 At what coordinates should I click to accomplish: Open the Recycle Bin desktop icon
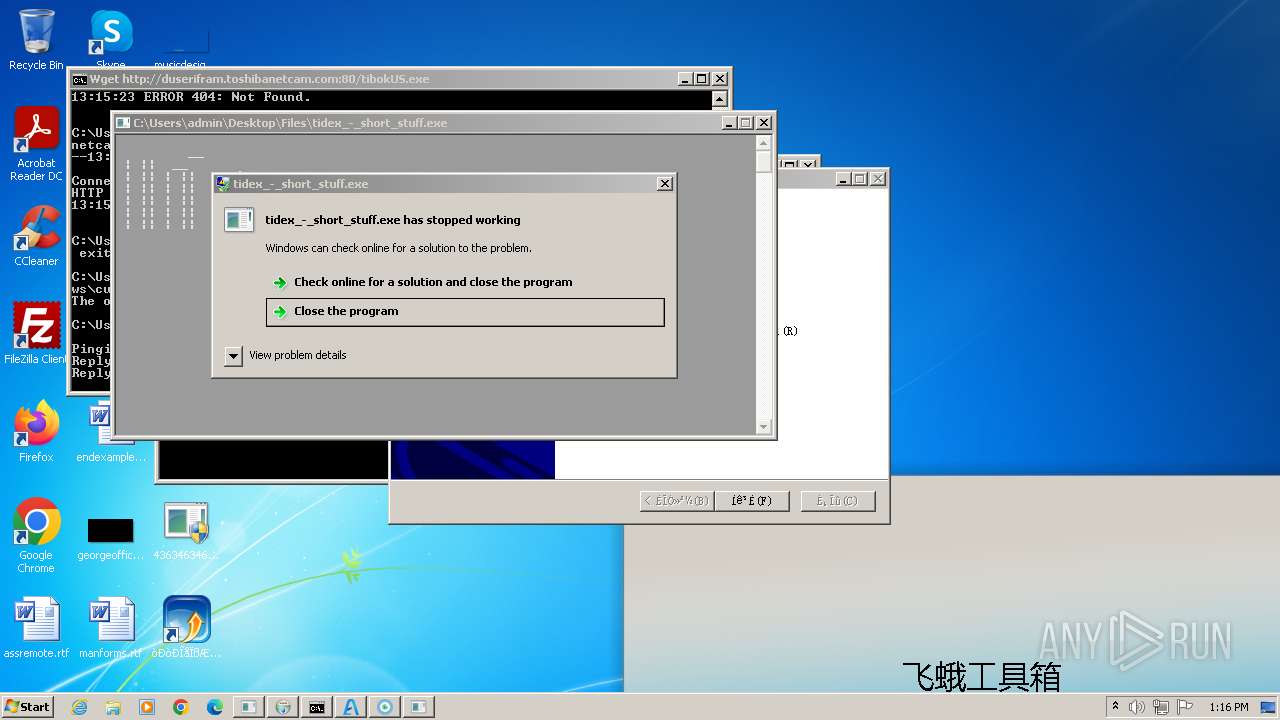pyautogui.click(x=36, y=40)
